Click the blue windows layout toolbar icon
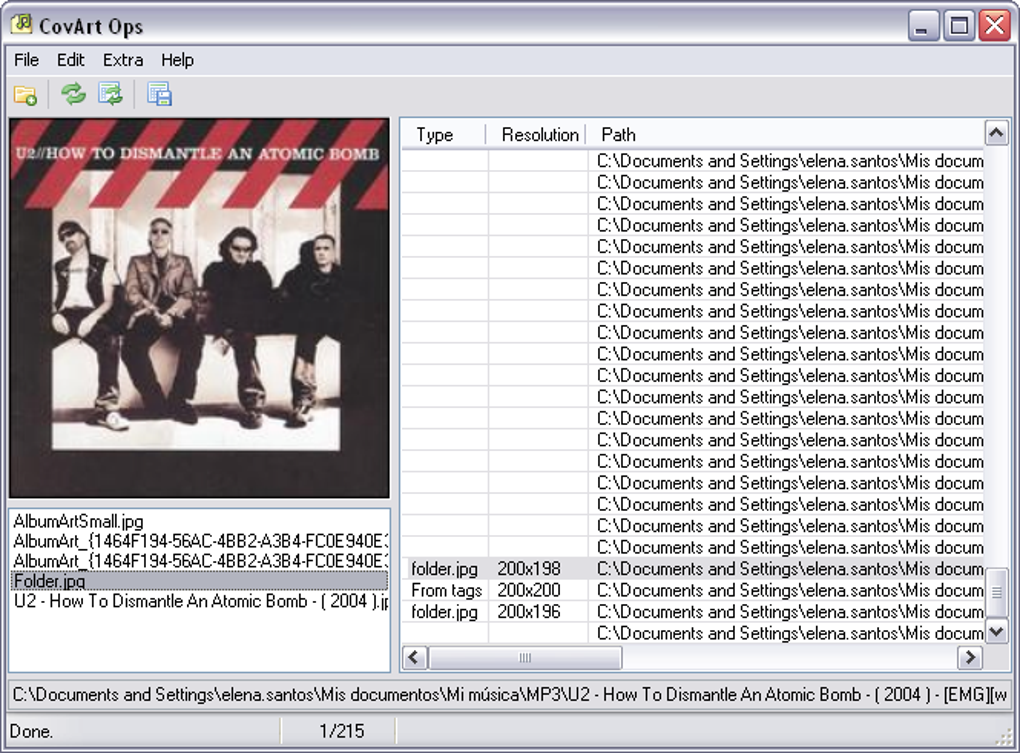The width and height of the screenshot is (1020, 753). [x=159, y=94]
